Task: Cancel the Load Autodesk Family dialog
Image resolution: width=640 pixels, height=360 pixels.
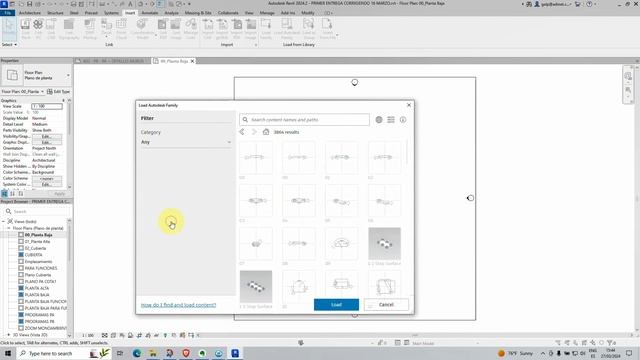Action: click(386, 304)
